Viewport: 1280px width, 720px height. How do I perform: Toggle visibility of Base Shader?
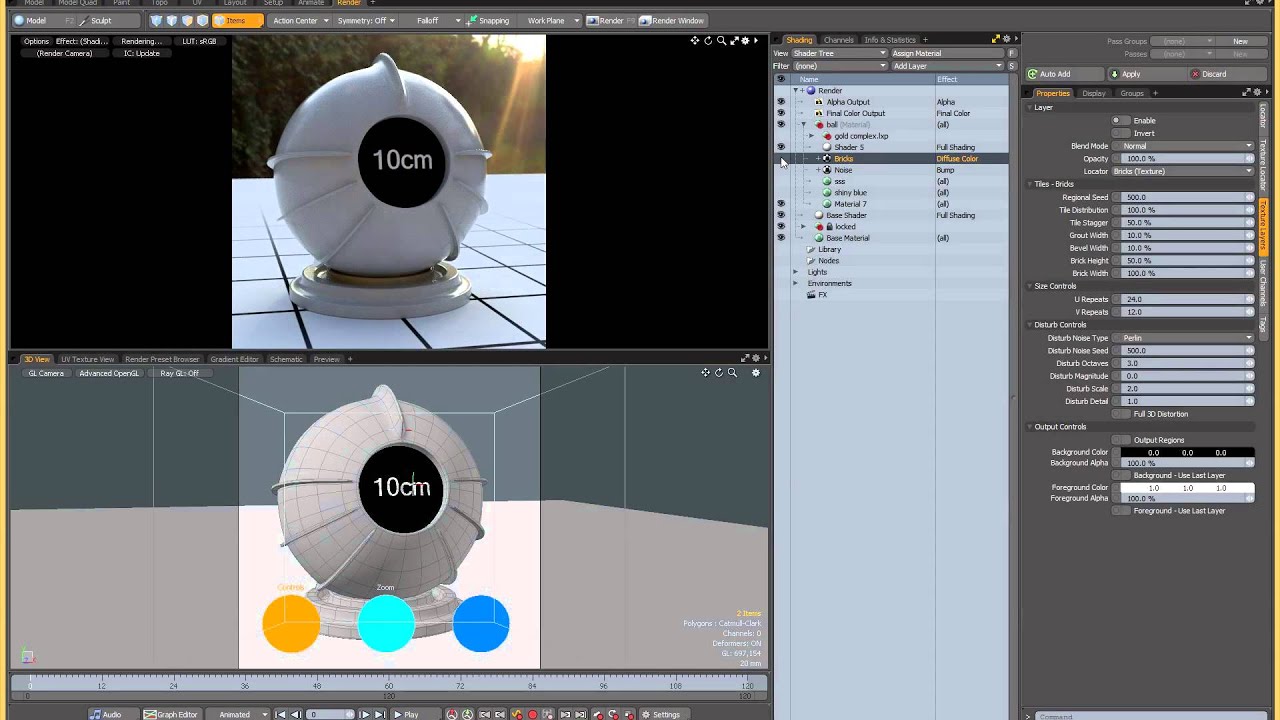(x=781, y=215)
